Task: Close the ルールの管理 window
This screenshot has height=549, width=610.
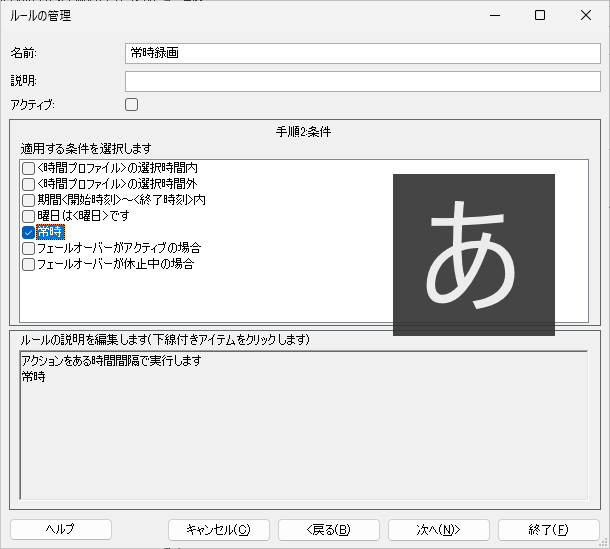Action: pos(585,15)
